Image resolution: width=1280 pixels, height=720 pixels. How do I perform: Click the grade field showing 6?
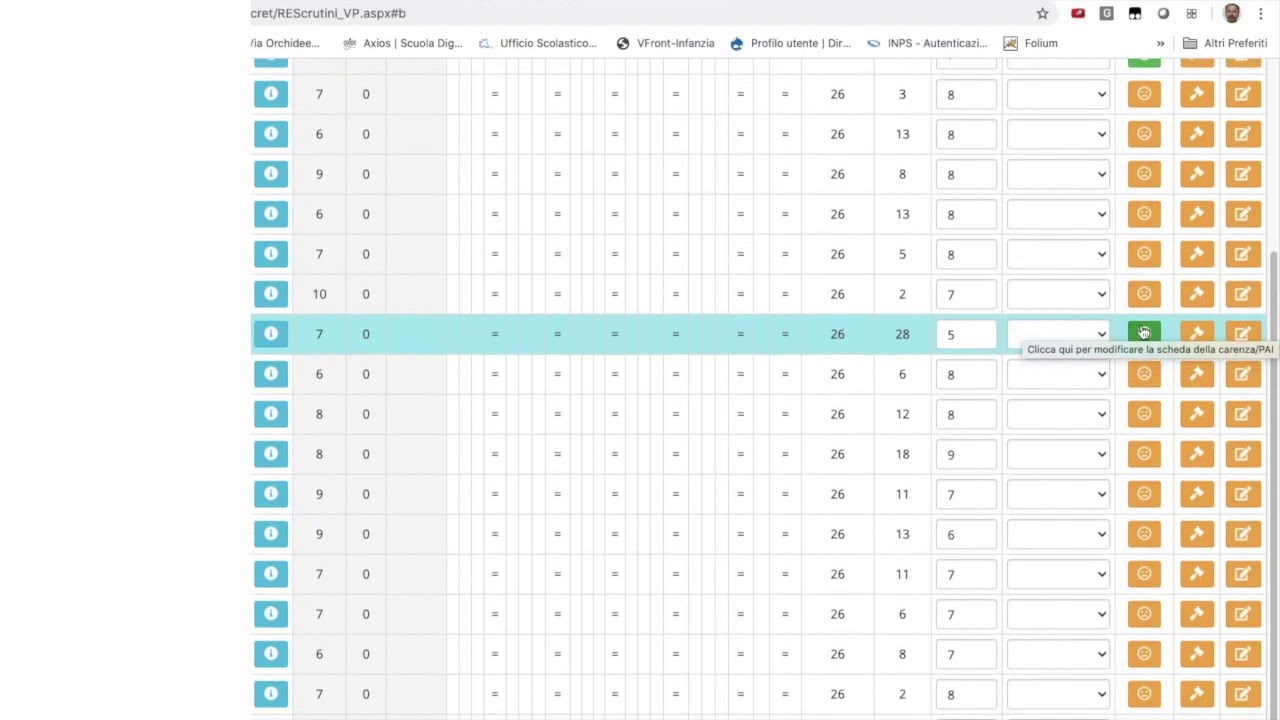coord(966,534)
